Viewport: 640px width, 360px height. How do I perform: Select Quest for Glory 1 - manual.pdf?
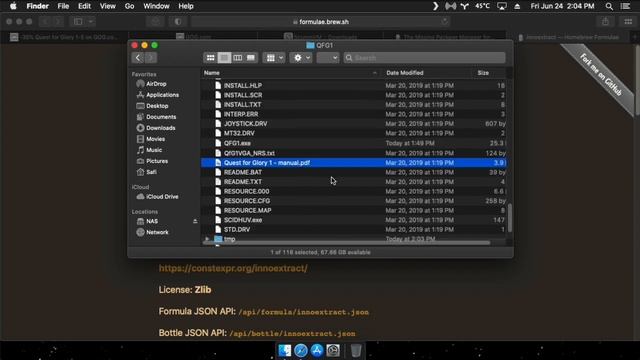pos(353,162)
